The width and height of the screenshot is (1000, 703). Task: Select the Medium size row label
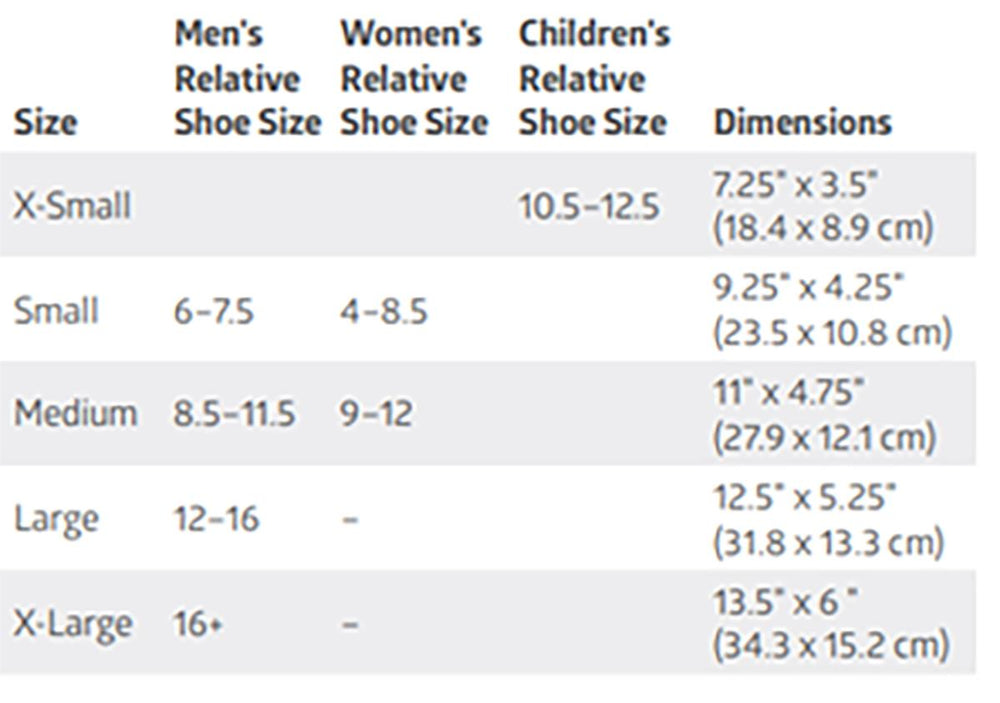tap(75, 414)
